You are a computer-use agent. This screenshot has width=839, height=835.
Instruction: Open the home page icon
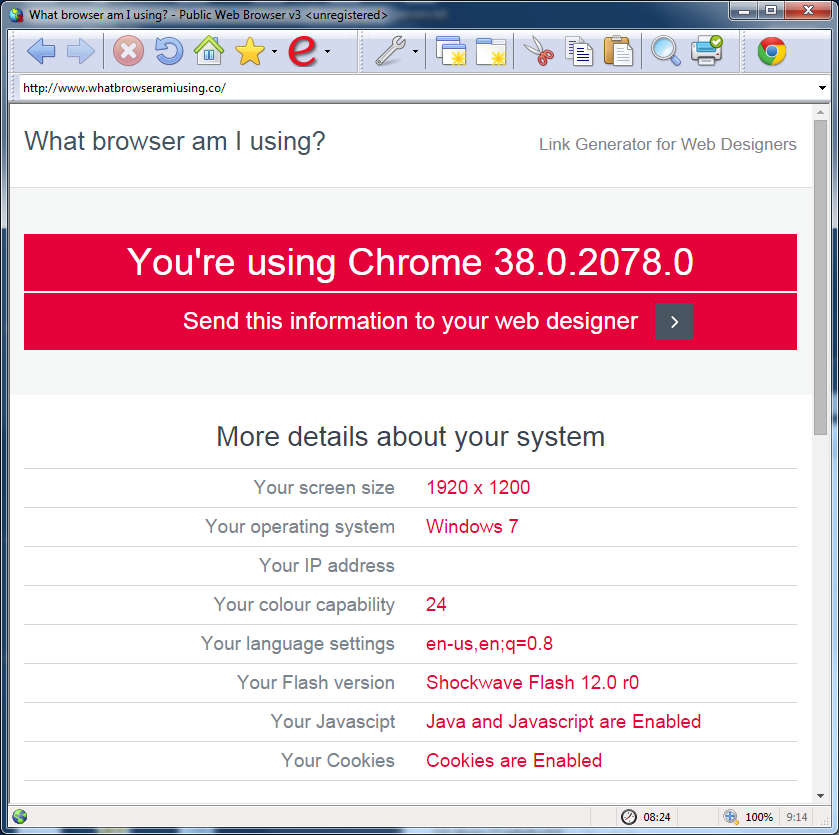[x=209, y=51]
